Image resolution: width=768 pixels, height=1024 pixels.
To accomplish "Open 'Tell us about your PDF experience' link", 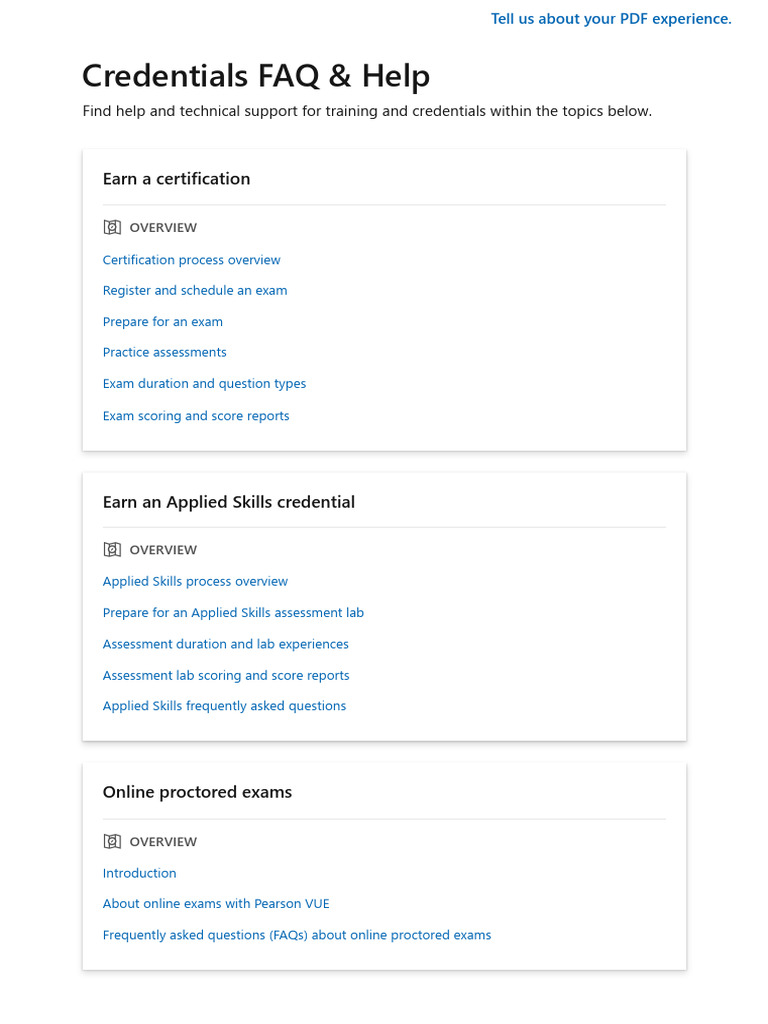I will pos(611,19).
